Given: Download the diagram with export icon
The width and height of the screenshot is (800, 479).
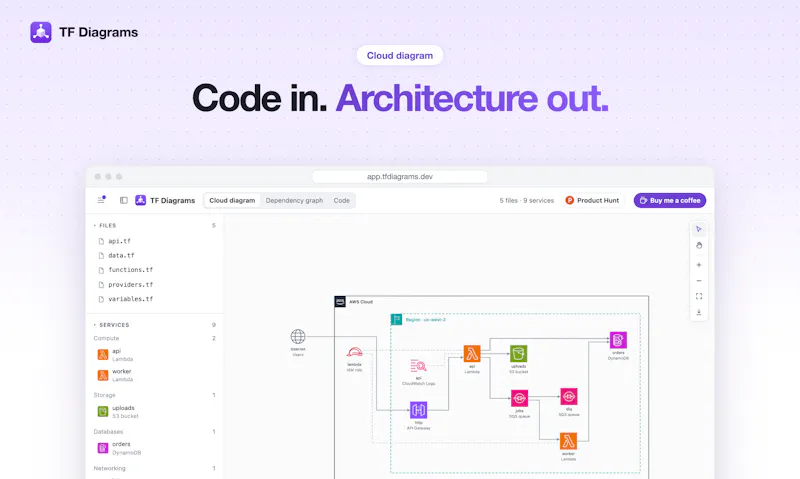Looking at the screenshot, I should pyautogui.click(x=698, y=312).
